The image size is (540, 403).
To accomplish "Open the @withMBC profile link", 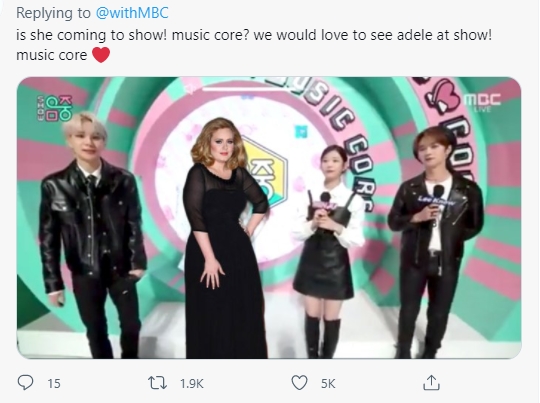I will [132, 13].
